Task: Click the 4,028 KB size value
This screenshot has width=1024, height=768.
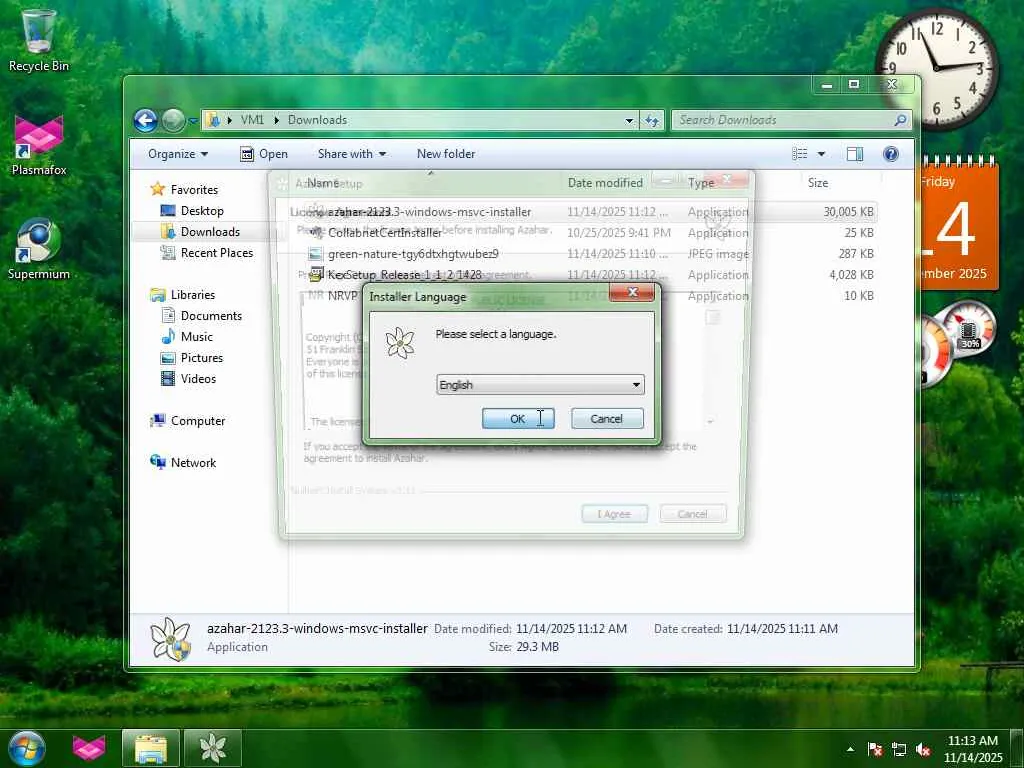Action: point(851,274)
